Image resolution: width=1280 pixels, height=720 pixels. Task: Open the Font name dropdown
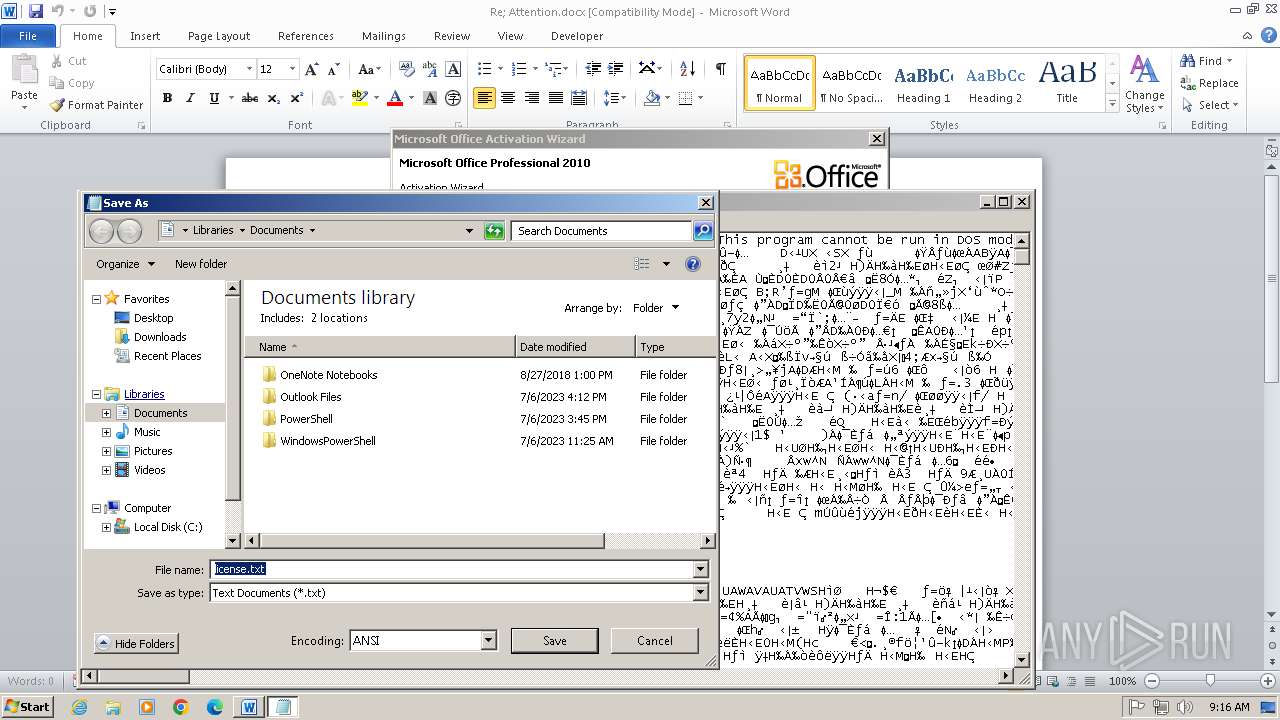[249, 69]
